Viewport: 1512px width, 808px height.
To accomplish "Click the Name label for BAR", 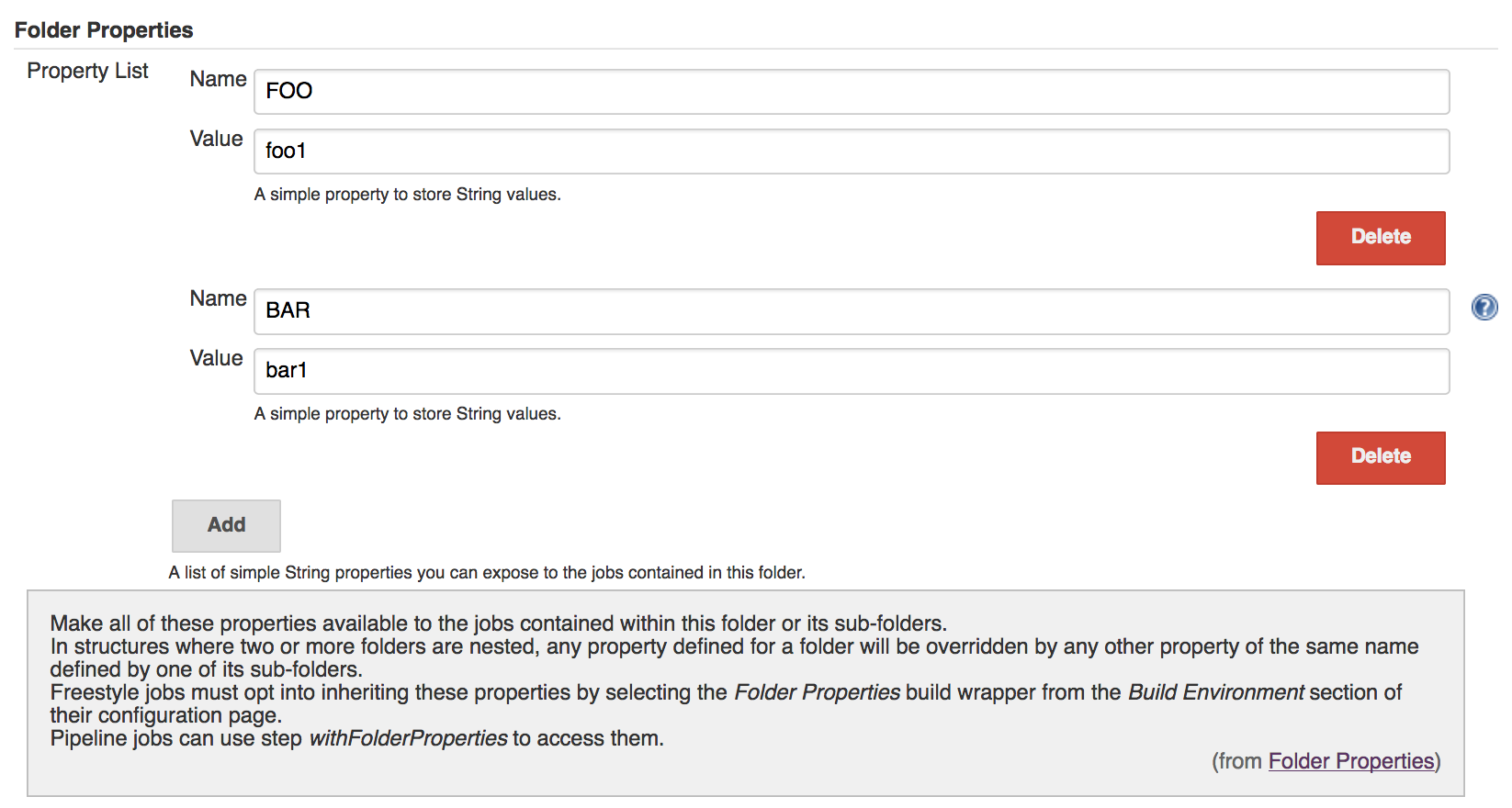I will point(218,298).
